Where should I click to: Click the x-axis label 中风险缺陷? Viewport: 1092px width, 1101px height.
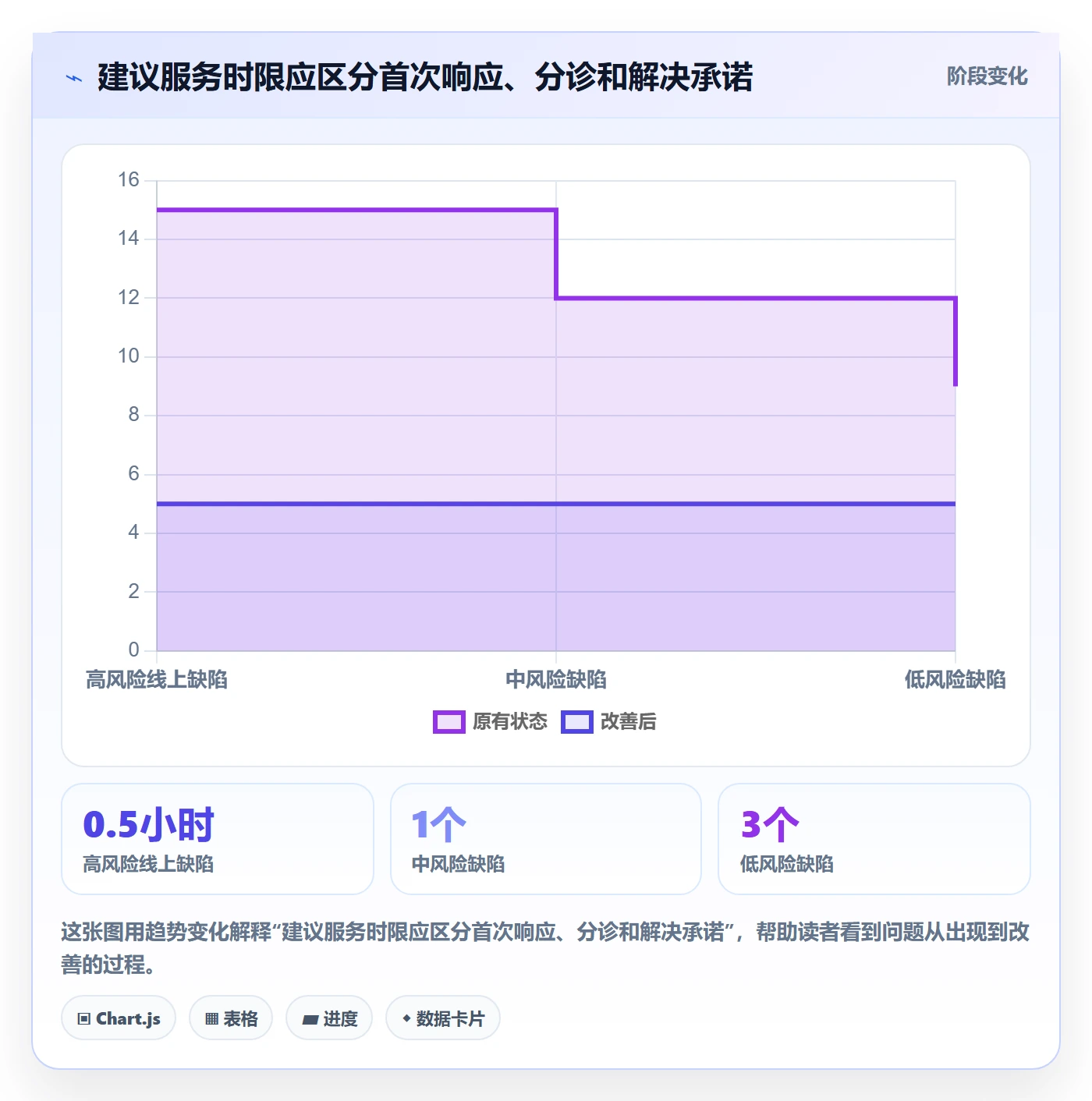[x=556, y=680]
